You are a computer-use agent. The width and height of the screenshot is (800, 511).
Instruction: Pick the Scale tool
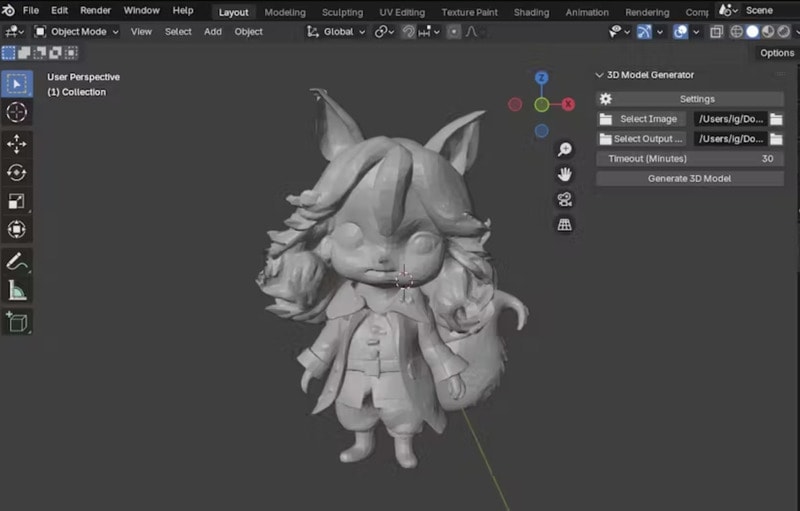(16, 201)
